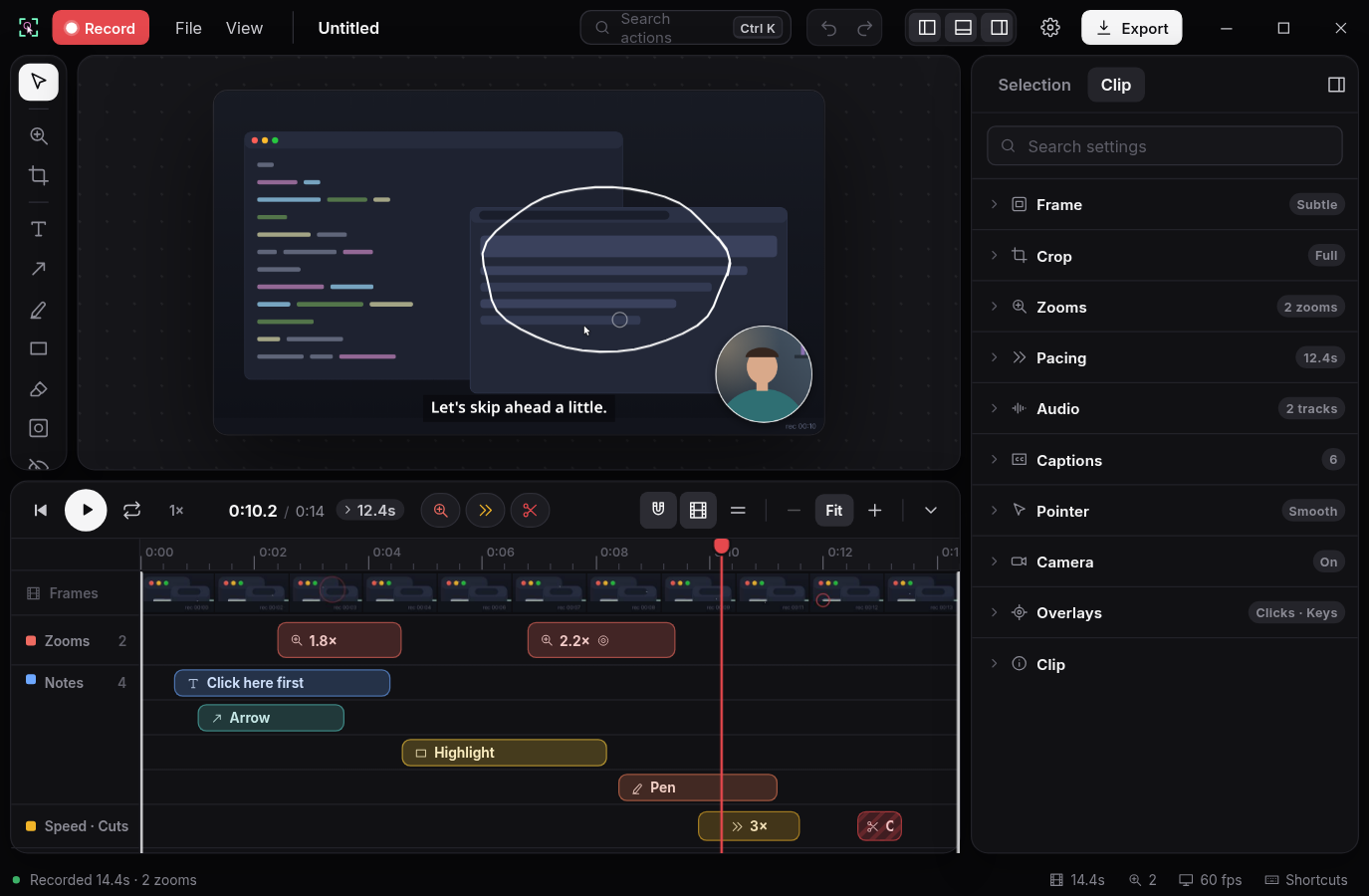Toggle loop playback
The image size is (1369, 896).
[x=131, y=511]
